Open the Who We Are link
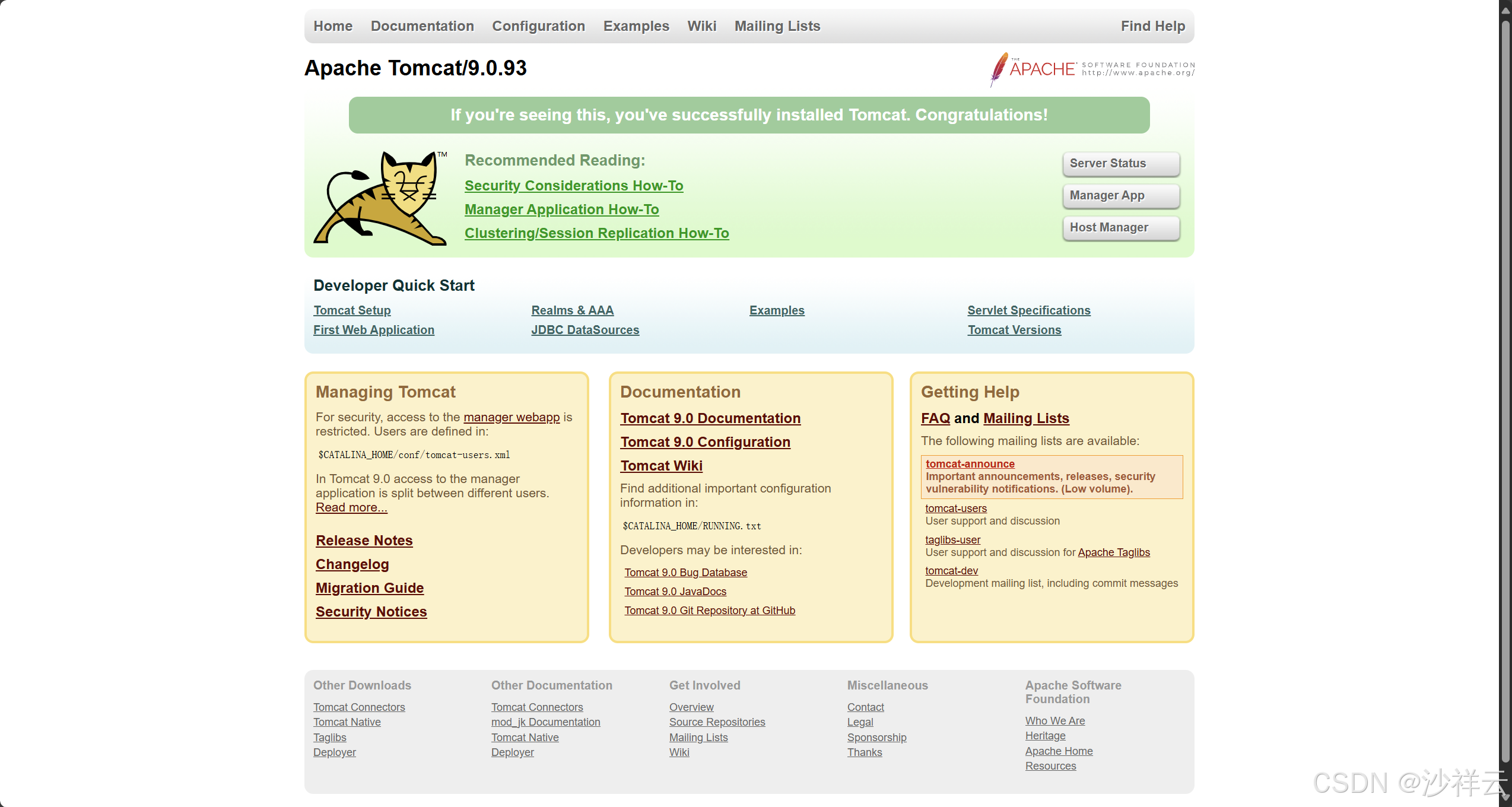The image size is (1512, 807). (x=1055, y=721)
